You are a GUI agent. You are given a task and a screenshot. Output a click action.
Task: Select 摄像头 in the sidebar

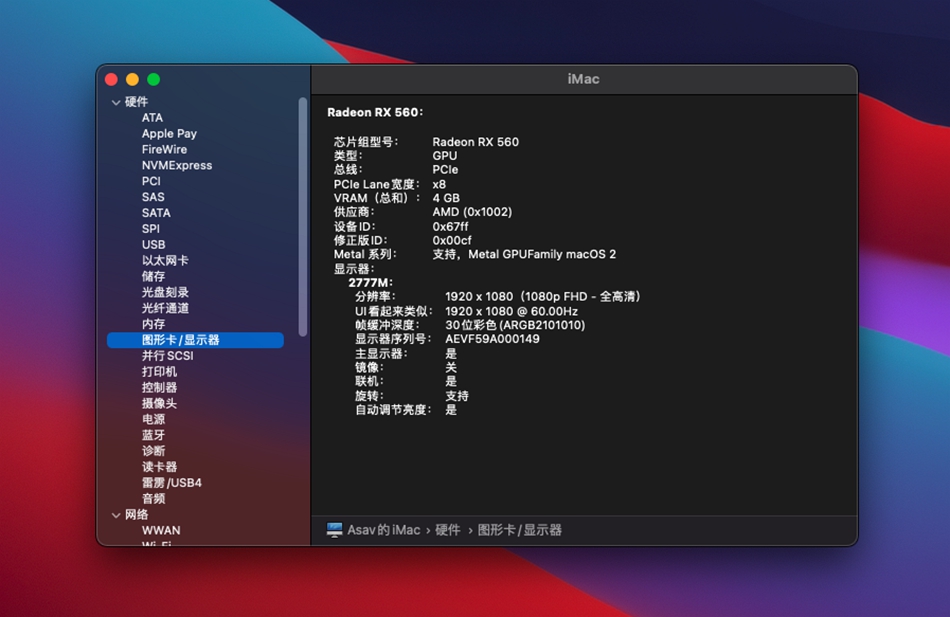pyautogui.click(x=159, y=403)
